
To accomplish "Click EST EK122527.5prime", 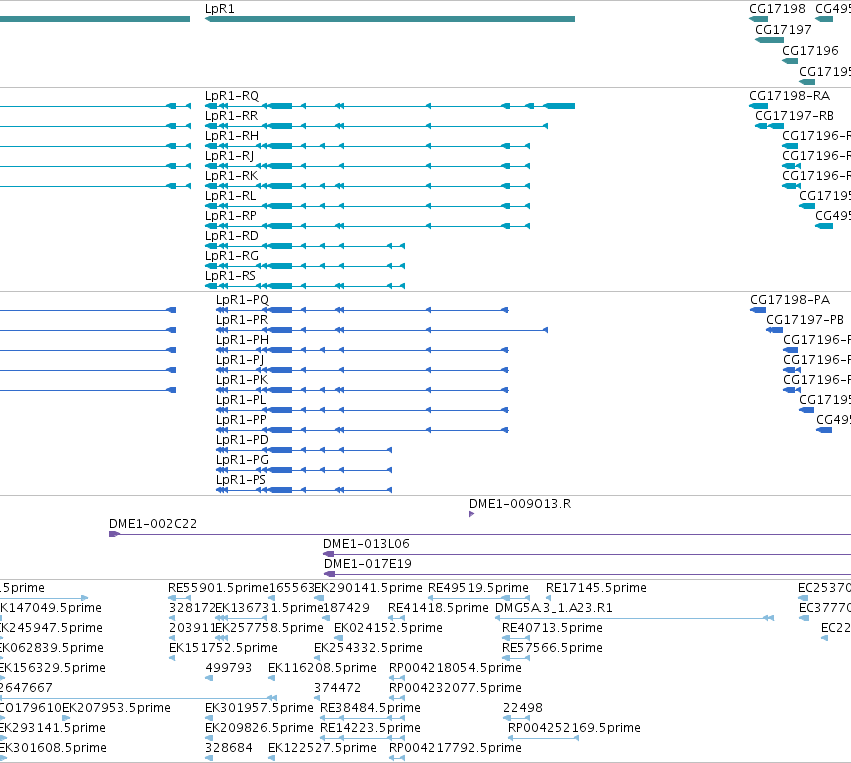I will point(322,748).
